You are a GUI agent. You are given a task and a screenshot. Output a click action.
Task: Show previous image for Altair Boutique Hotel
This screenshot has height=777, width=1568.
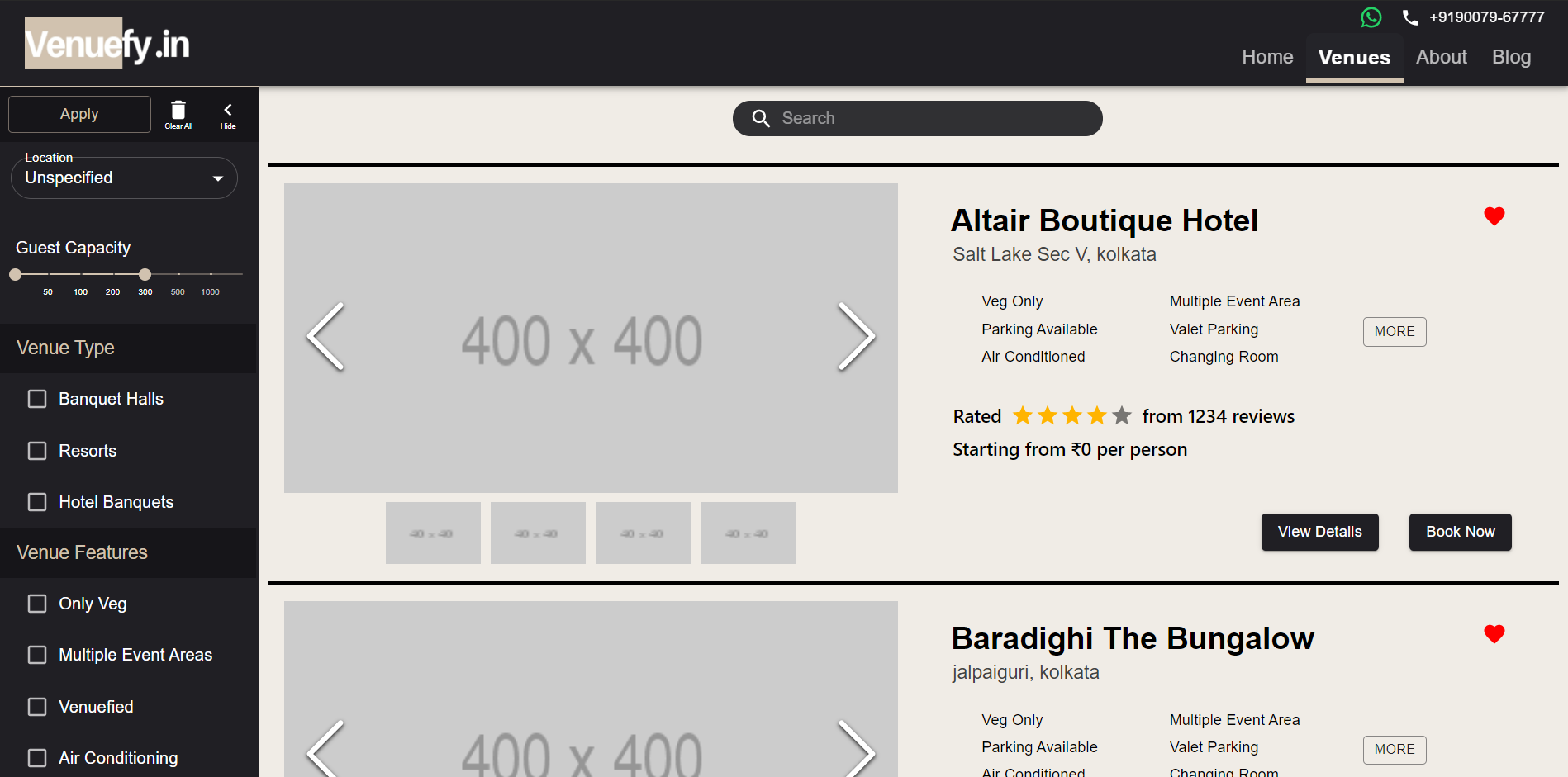[325, 337]
